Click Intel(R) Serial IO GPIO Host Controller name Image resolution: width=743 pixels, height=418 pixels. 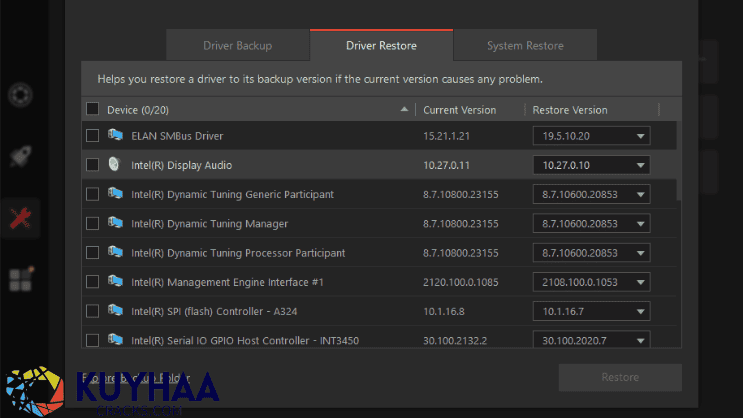(245, 341)
